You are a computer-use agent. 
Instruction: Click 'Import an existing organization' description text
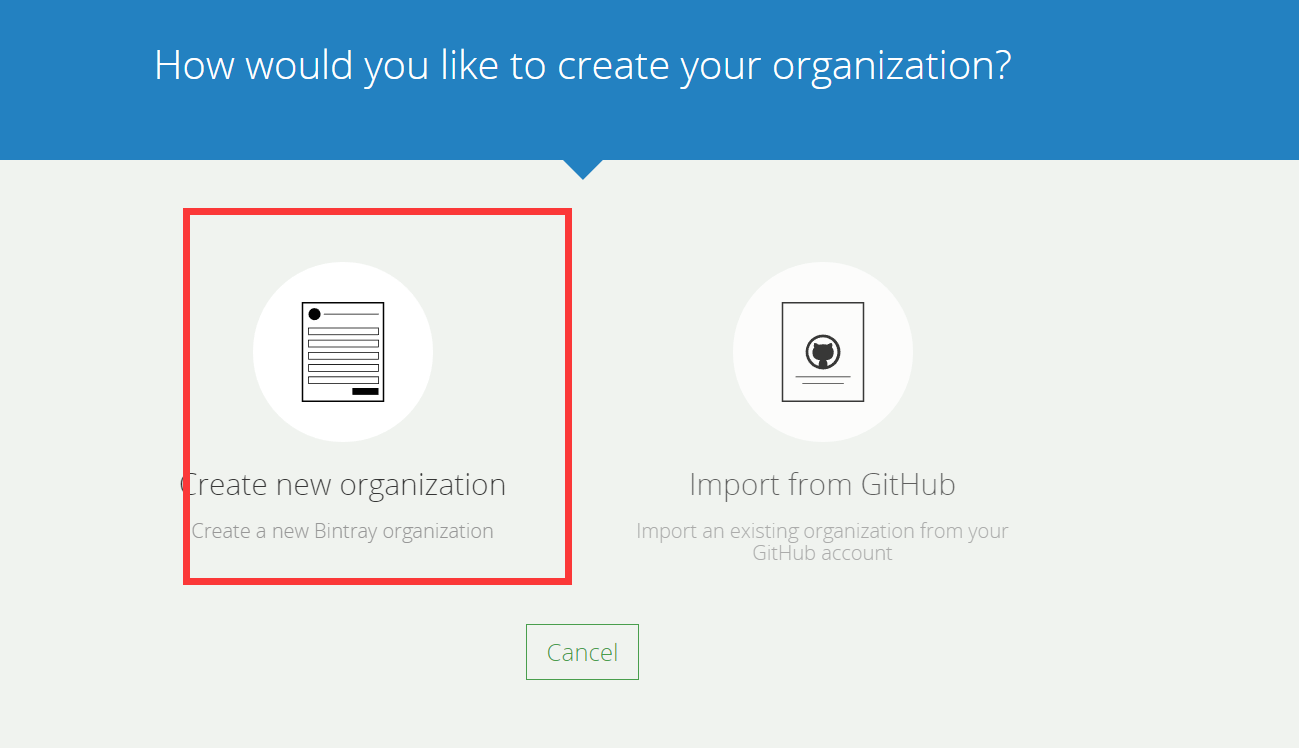pos(822,541)
